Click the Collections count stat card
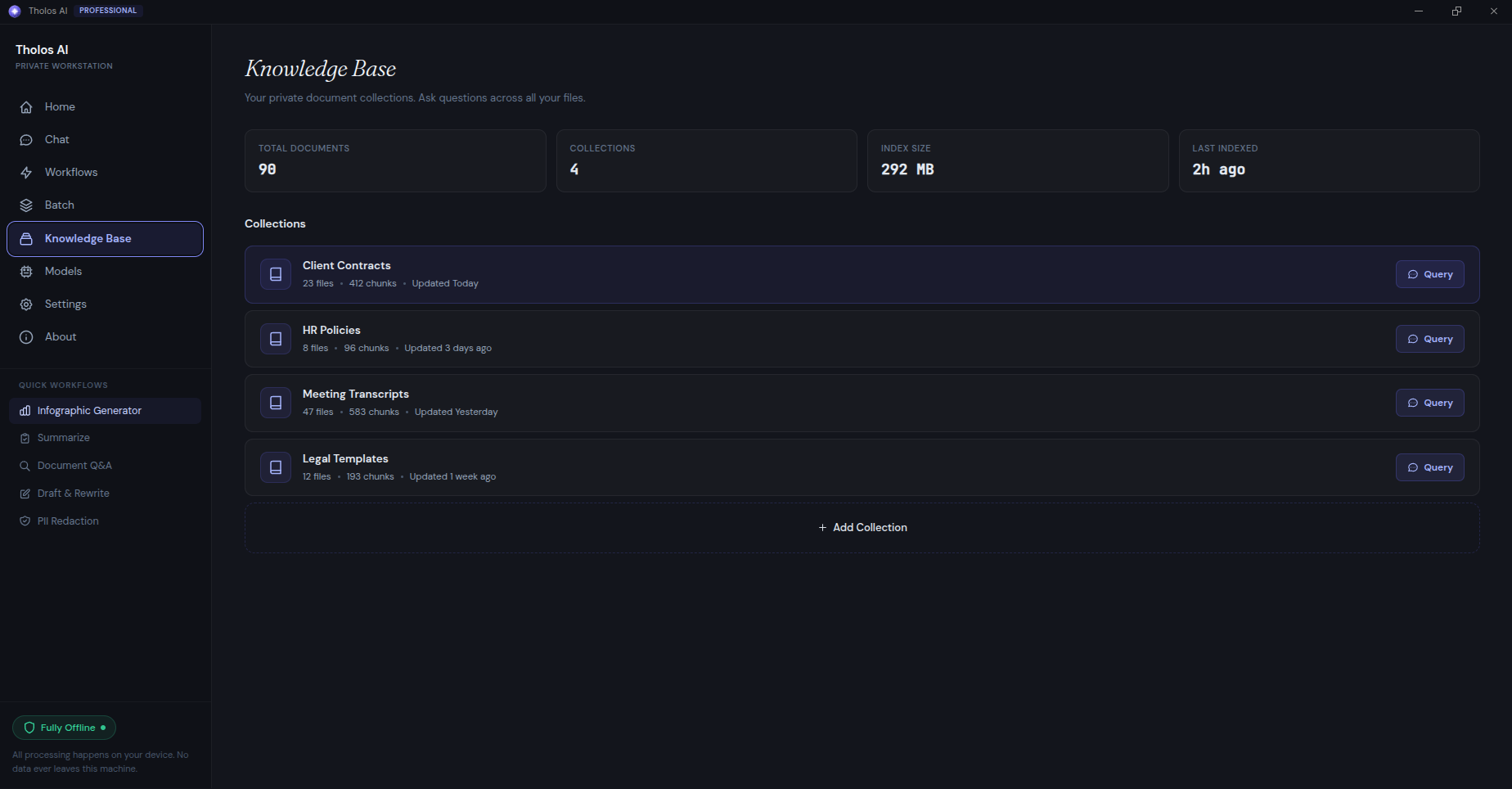The image size is (1512, 789). click(x=707, y=160)
